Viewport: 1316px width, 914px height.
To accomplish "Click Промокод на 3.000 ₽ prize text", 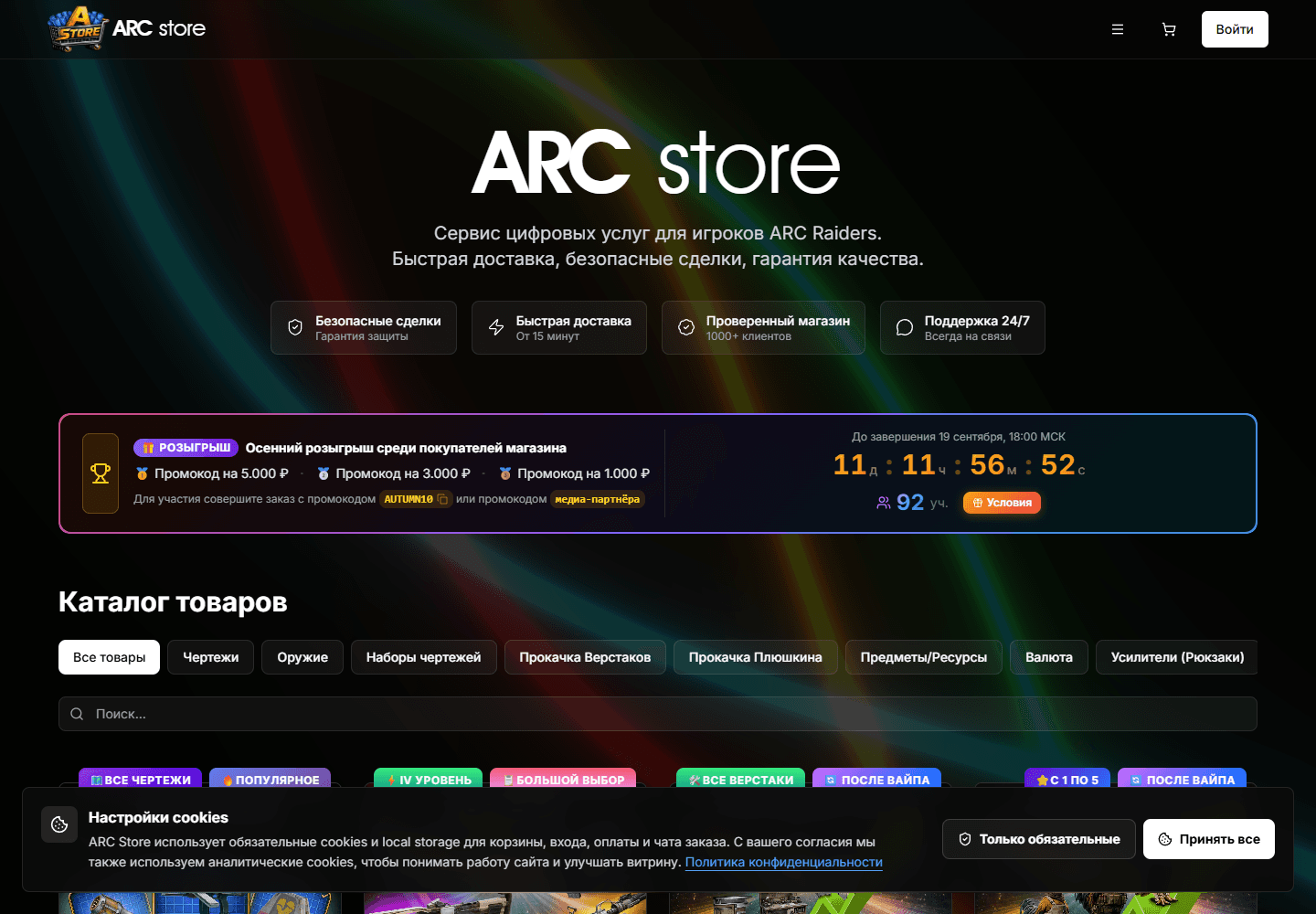I will point(403,473).
